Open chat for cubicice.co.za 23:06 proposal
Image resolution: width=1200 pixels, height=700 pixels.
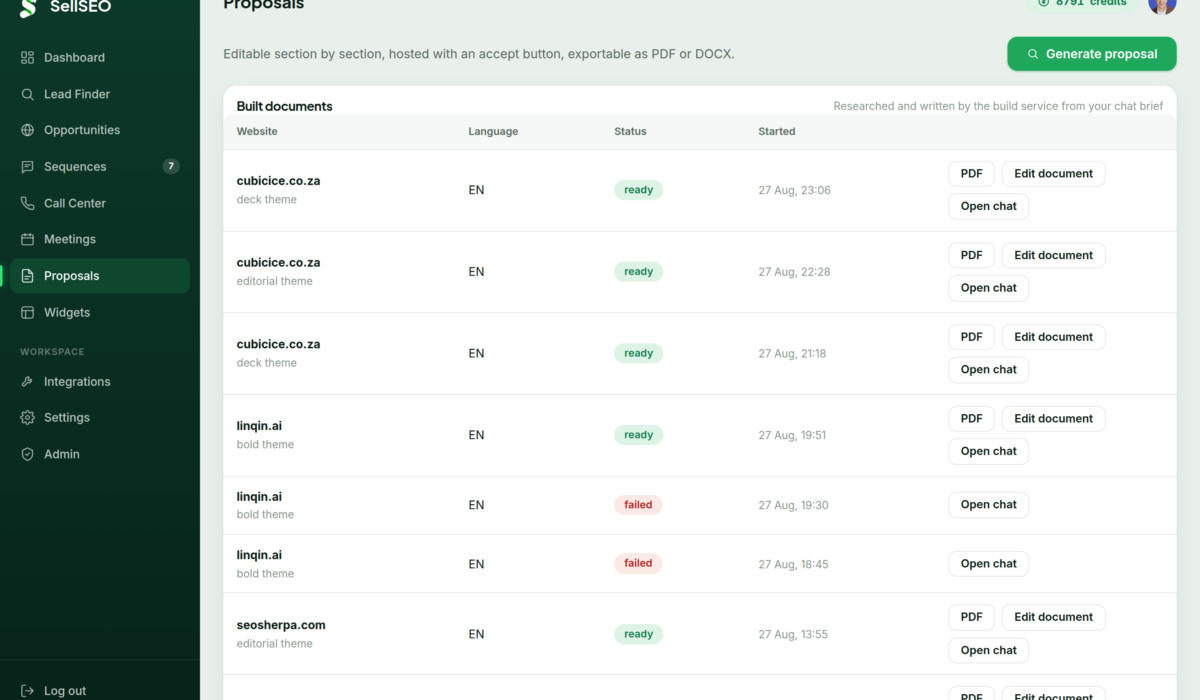coord(988,206)
